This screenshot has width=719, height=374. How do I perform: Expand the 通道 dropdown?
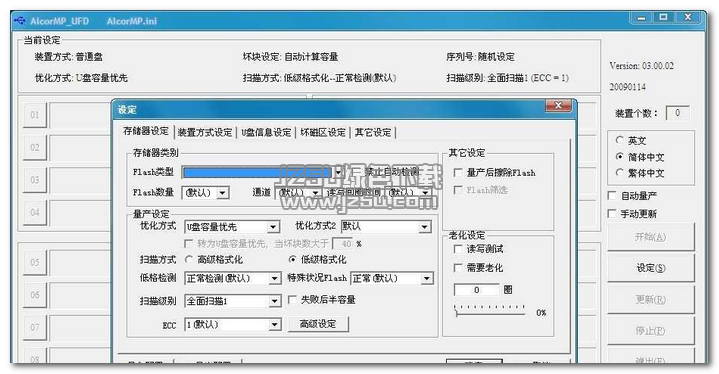315,192
